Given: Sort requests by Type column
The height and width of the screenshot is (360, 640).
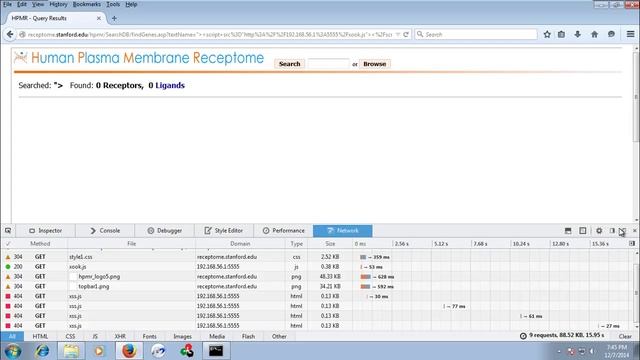Looking at the screenshot, I should tap(297, 244).
